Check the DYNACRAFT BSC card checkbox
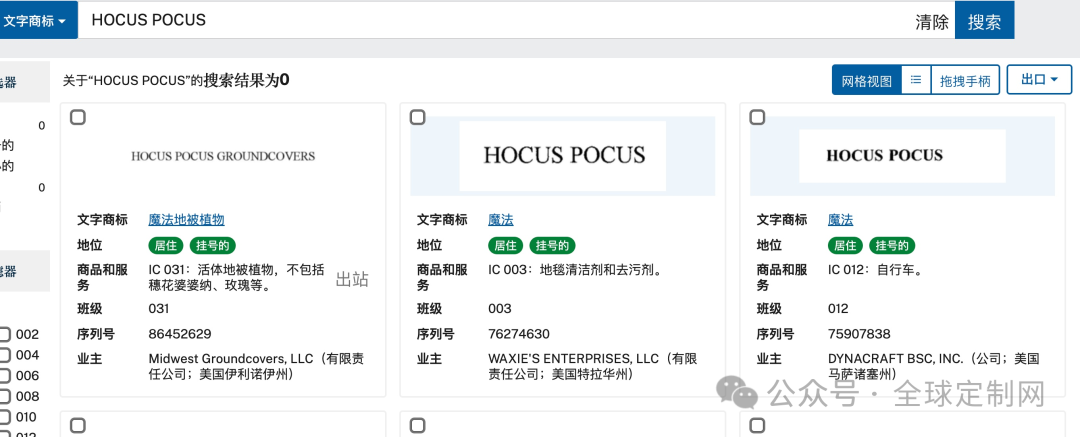1080x437 pixels. [757, 117]
